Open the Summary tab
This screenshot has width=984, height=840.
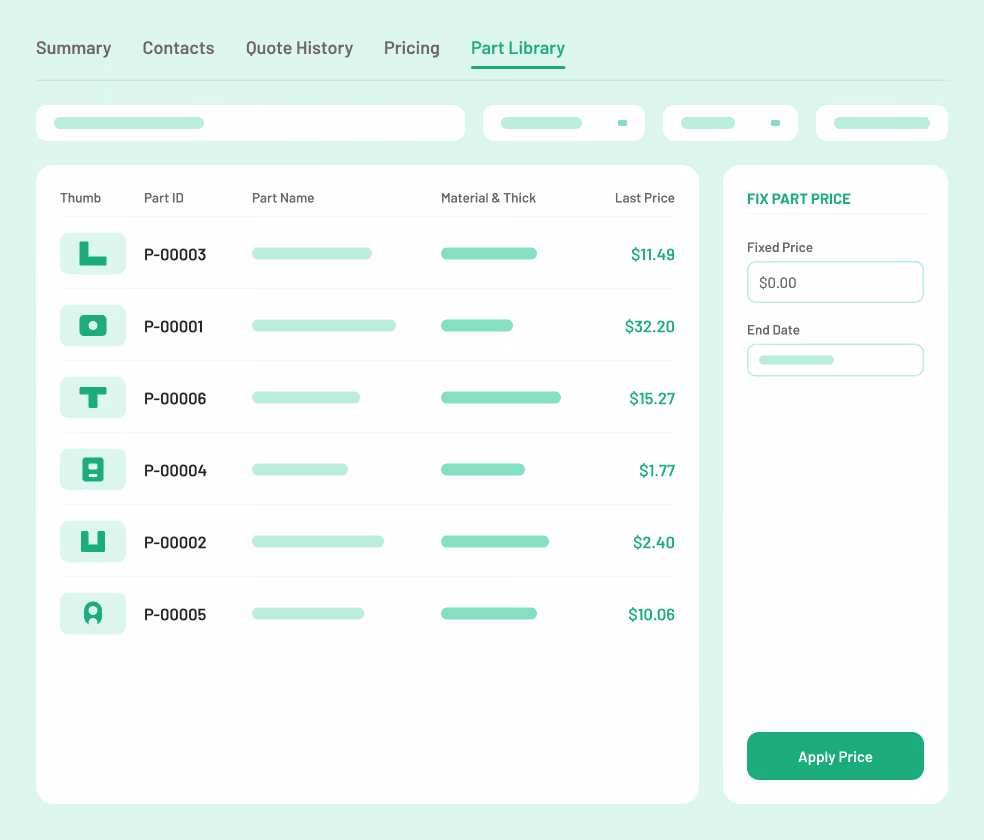point(73,48)
